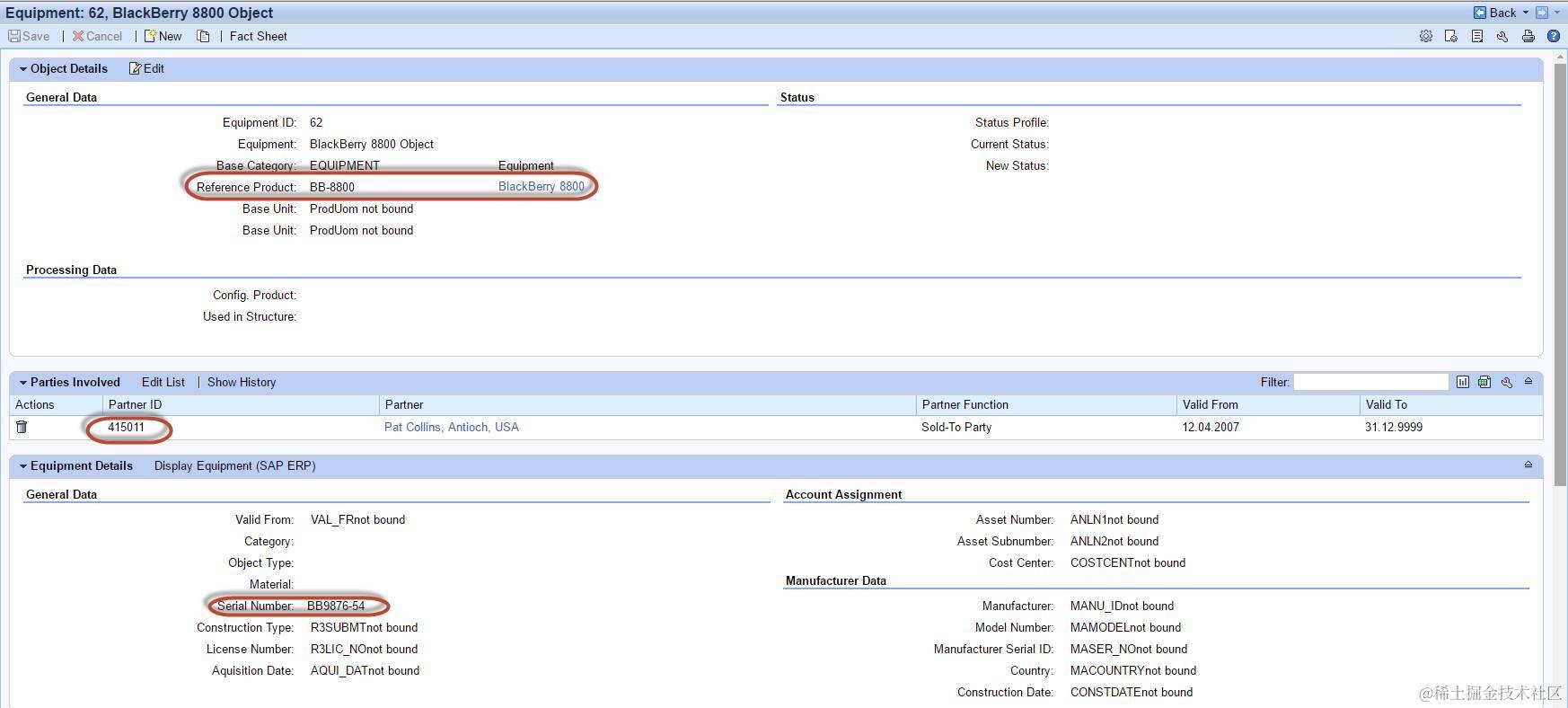Click the Reference Product value BB-8800

click(x=332, y=188)
